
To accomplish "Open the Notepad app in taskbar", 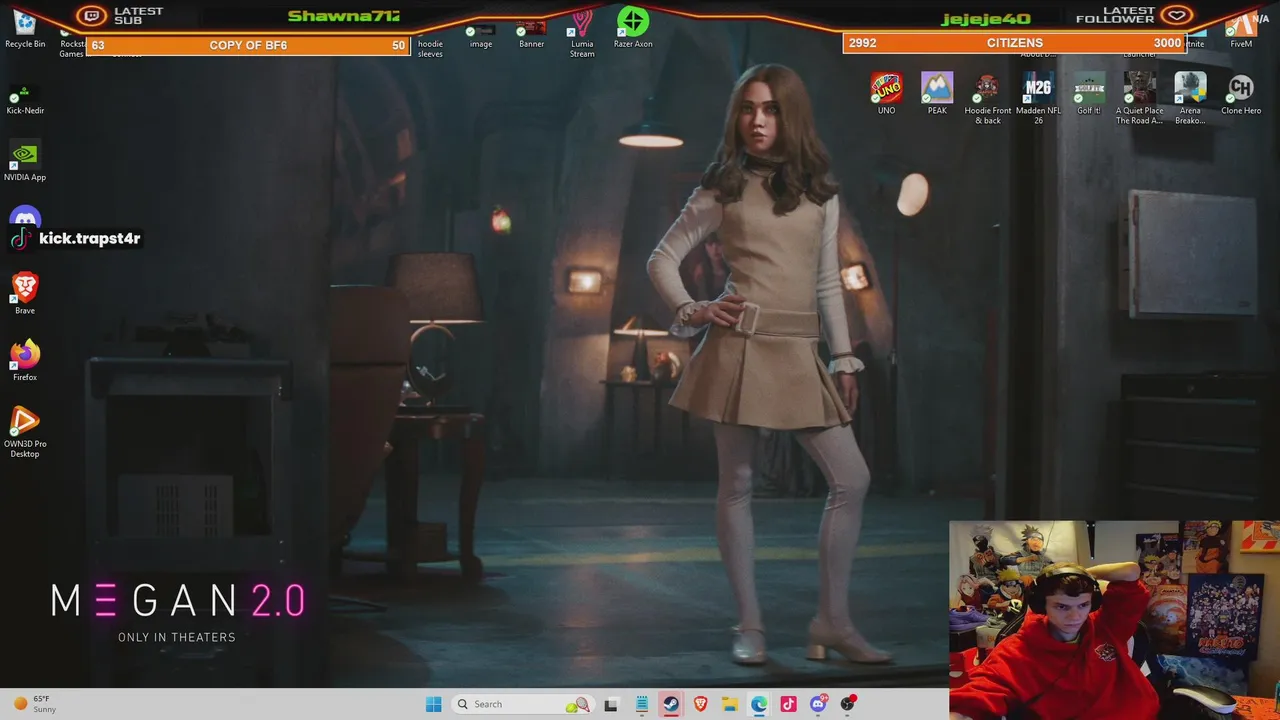I will click(x=641, y=704).
